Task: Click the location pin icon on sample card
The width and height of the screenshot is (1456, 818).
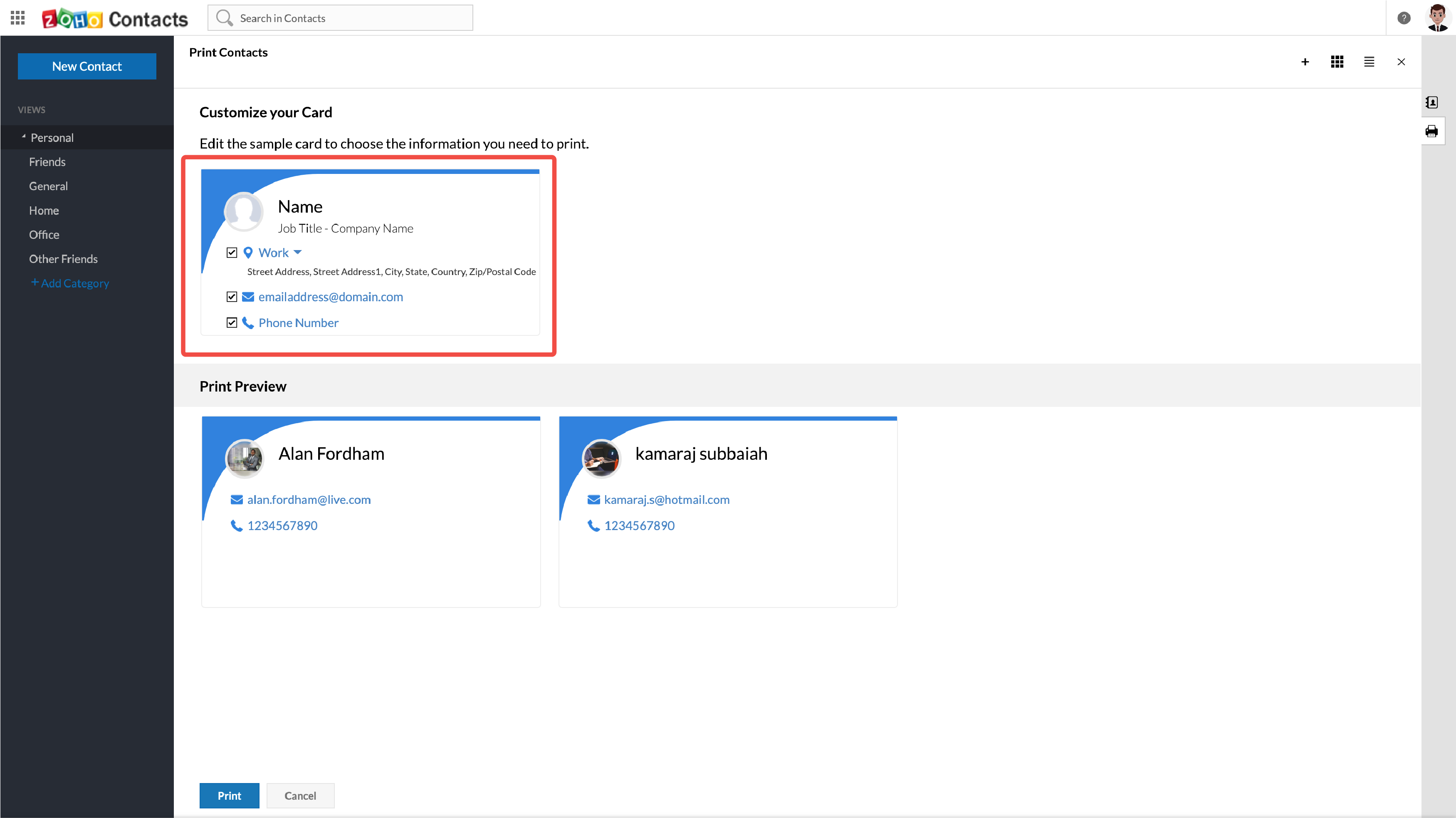Action: coord(247,253)
